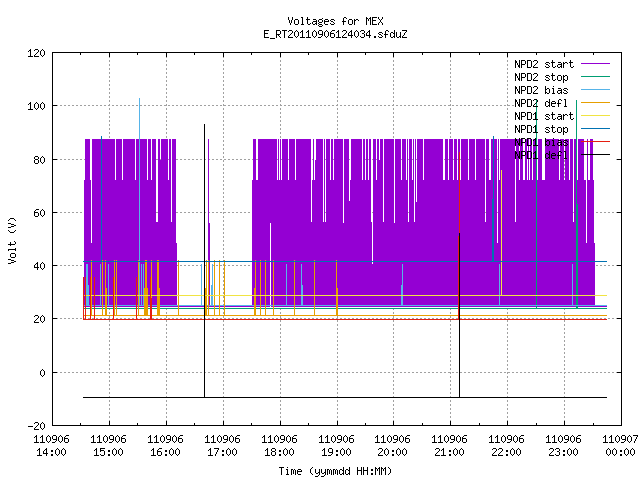Viewport: 640px width, 480px height.
Task: Click the 'NPD2 bias' legend label
Action: pyautogui.click(x=541, y=90)
